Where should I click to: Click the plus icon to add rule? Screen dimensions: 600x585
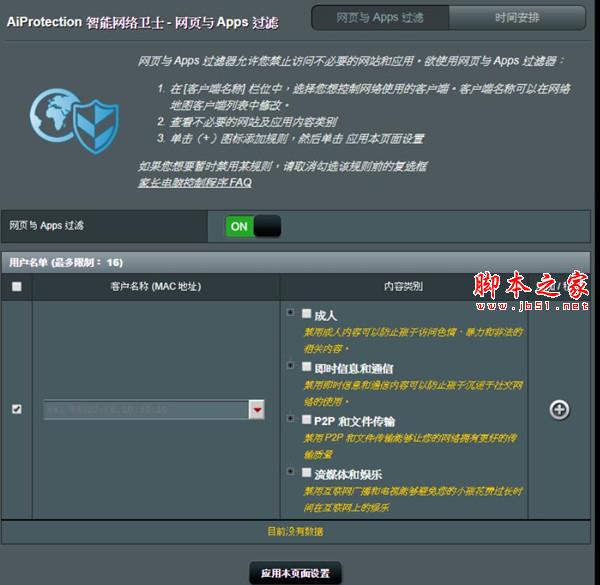pos(559,410)
